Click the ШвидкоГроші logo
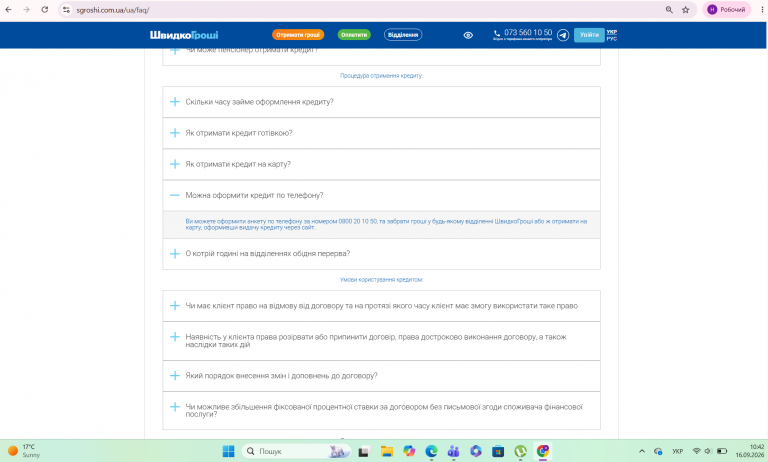The image size is (768, 462). pos(184,35)
